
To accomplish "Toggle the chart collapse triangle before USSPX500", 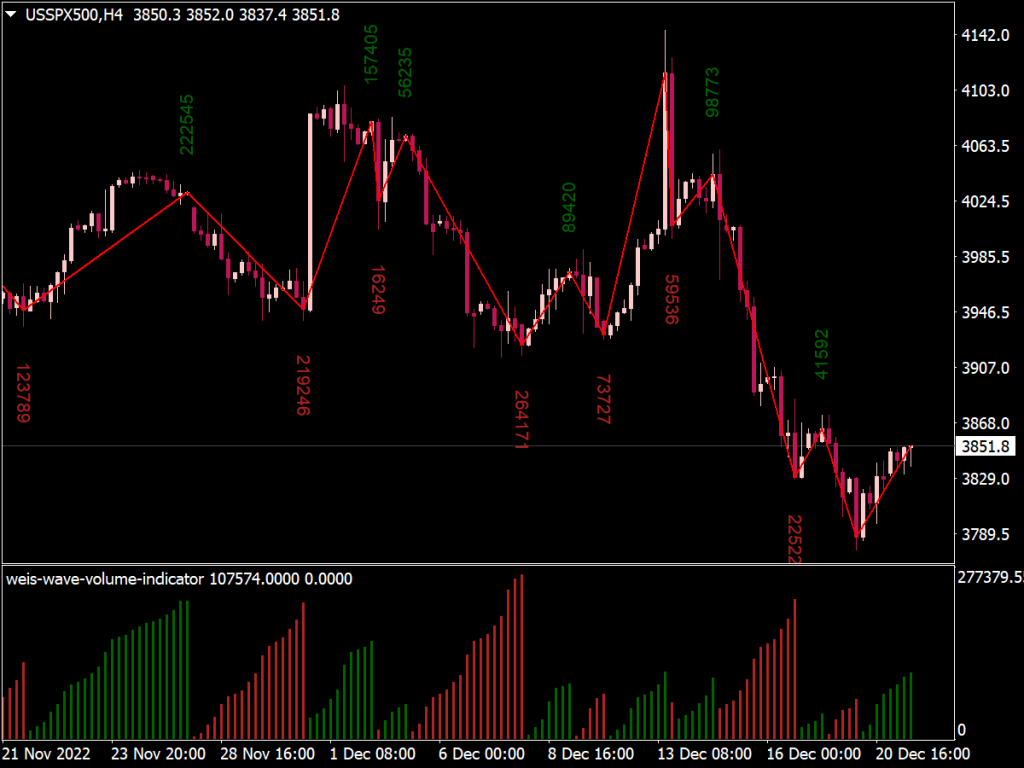I will pos(10,15).
